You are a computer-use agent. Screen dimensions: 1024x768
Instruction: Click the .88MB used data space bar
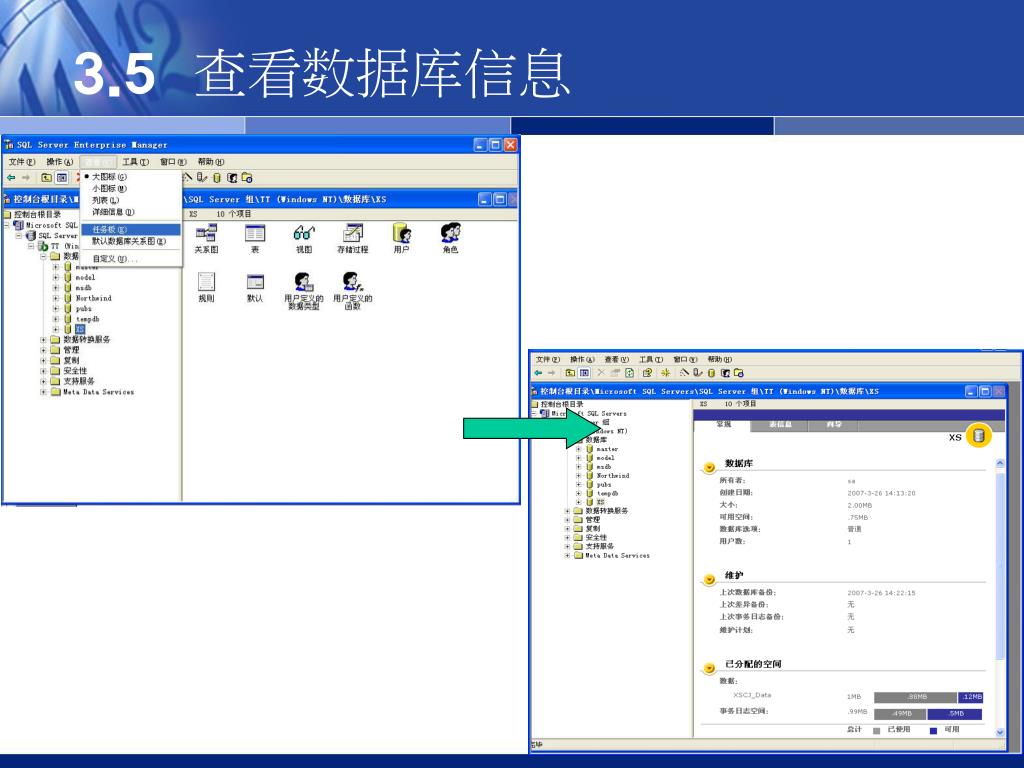coord(916,697)
